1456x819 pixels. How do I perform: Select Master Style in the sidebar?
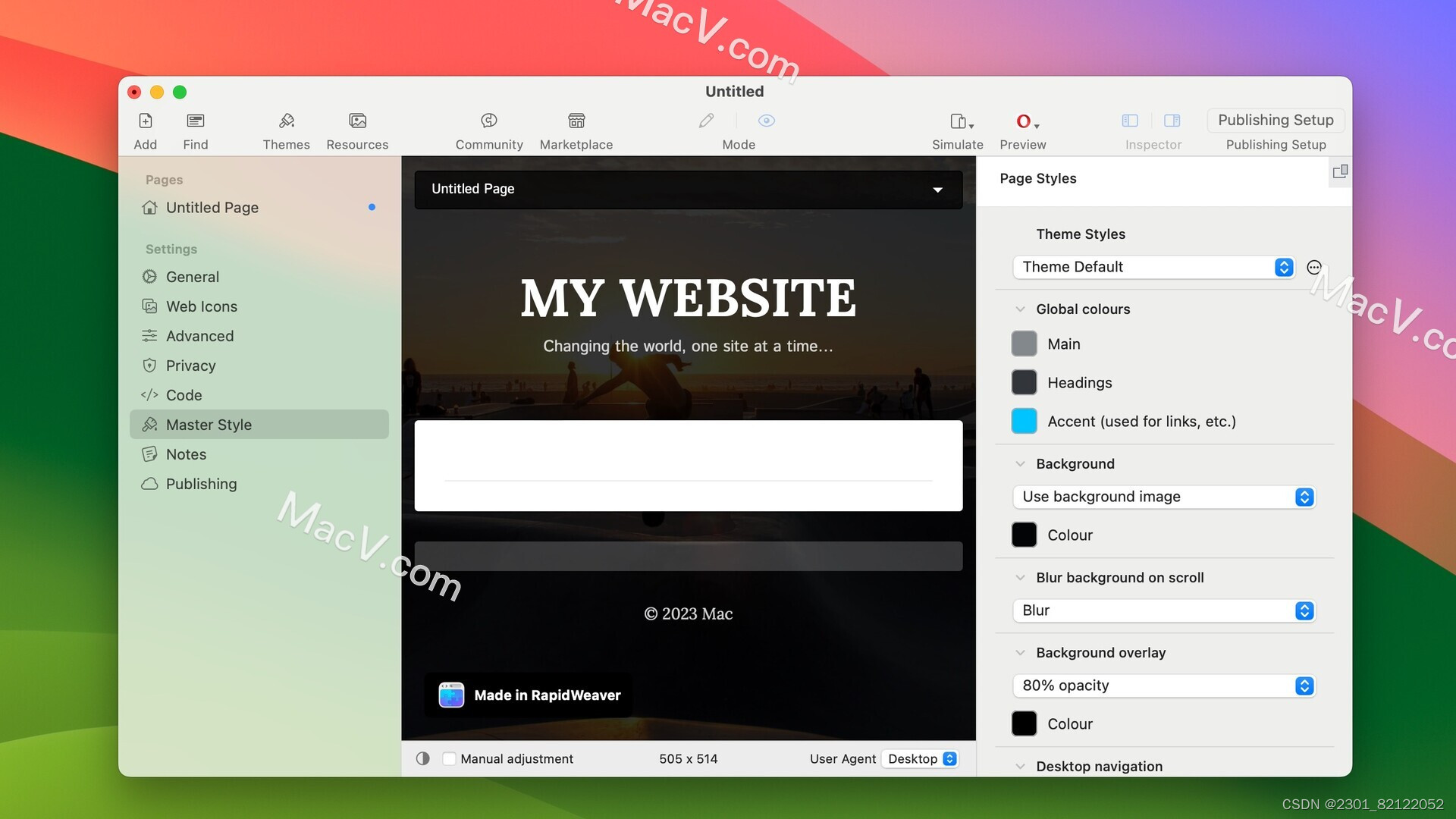[209, 425]
